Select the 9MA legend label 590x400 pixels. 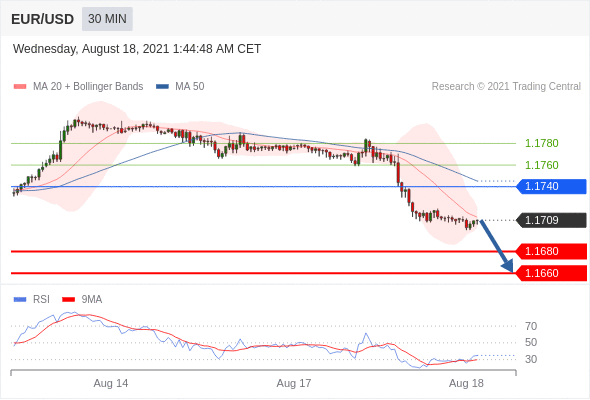point(92,300)
